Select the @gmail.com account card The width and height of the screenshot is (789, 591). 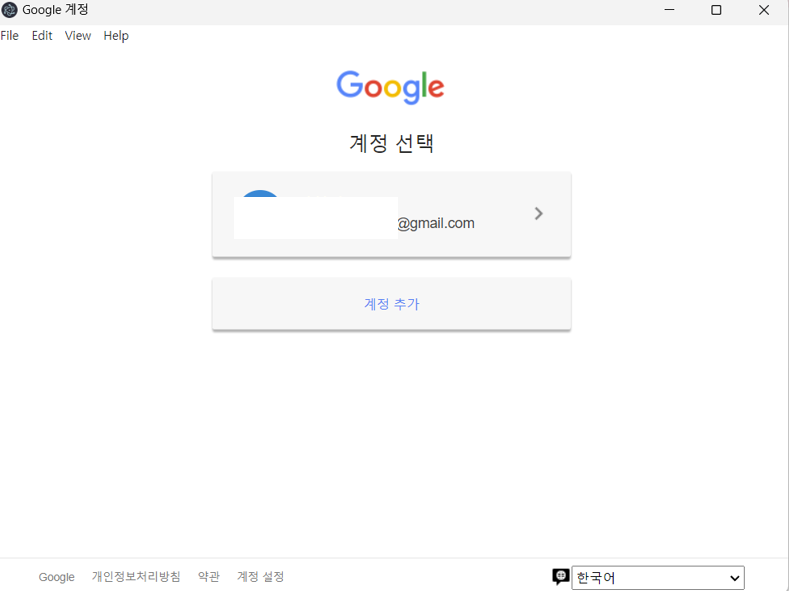click(x=391, y=215)
